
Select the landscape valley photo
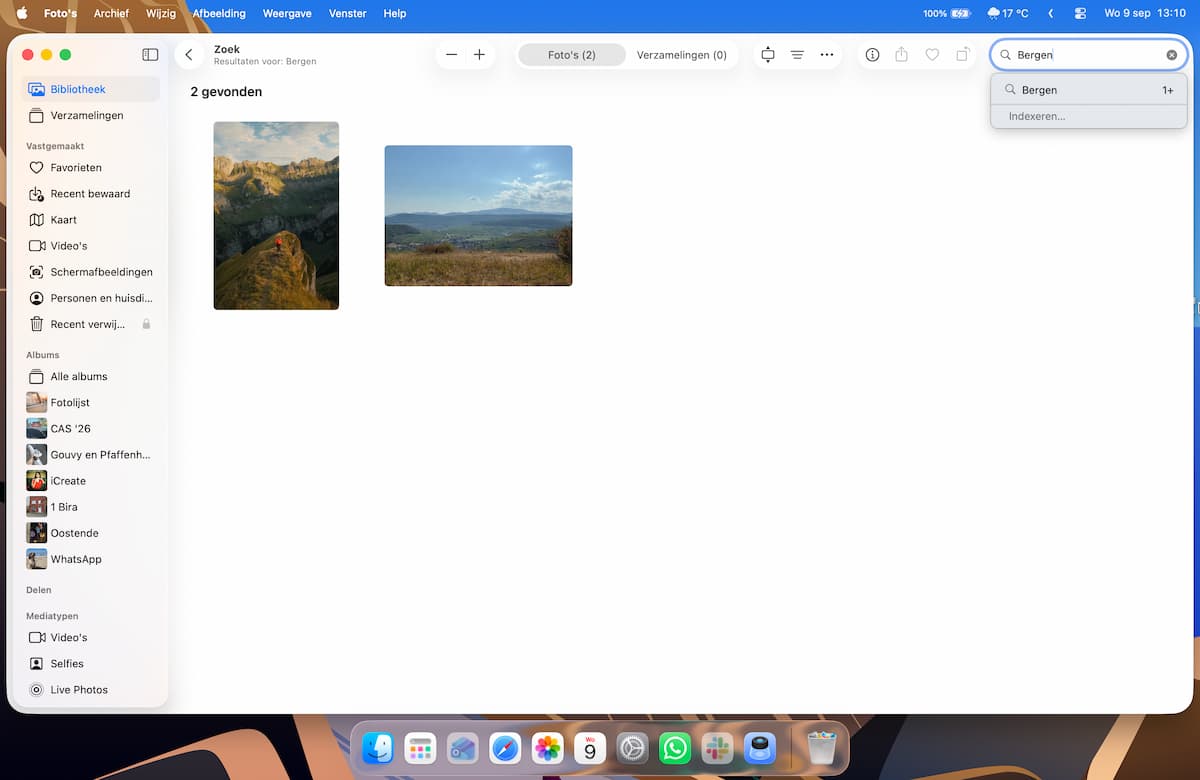pos(479,216)
